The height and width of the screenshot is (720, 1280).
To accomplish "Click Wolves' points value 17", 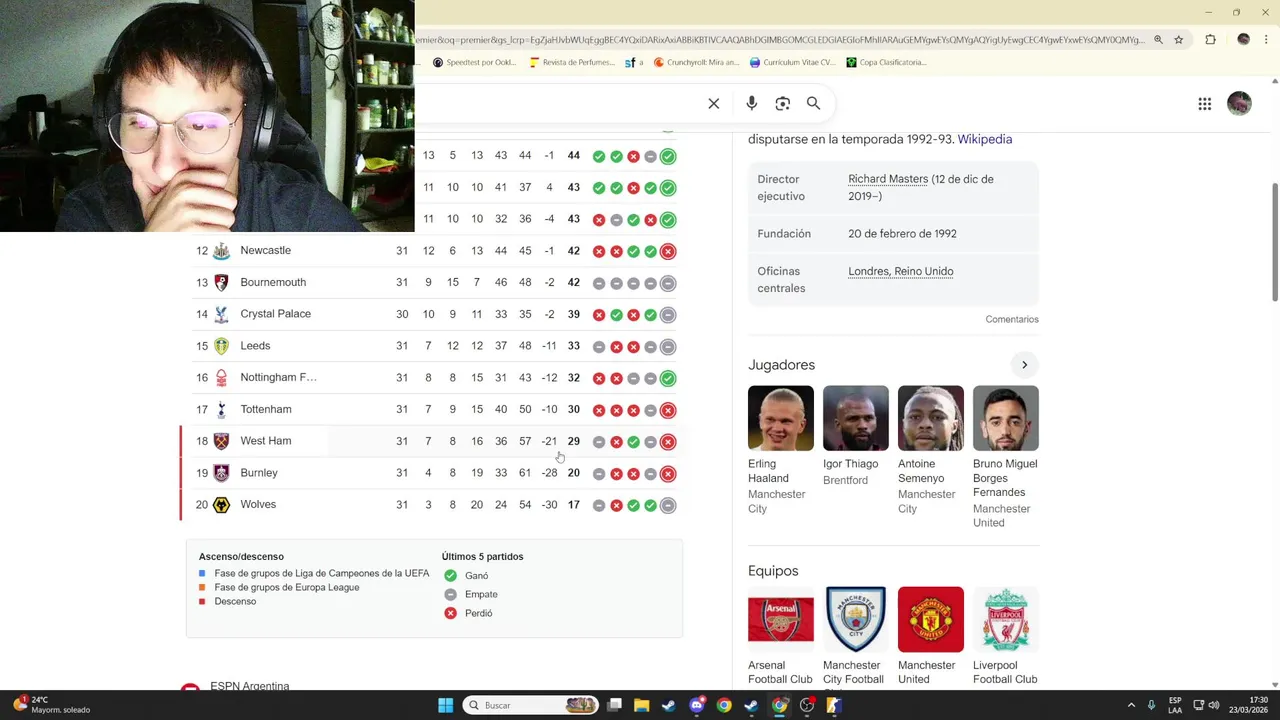I will tap(573, 505).
